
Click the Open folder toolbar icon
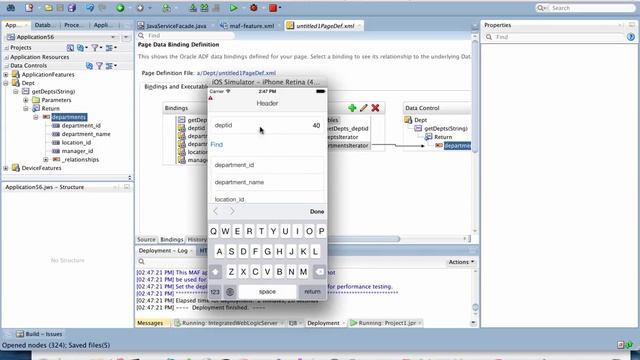[x=48, y=8]
